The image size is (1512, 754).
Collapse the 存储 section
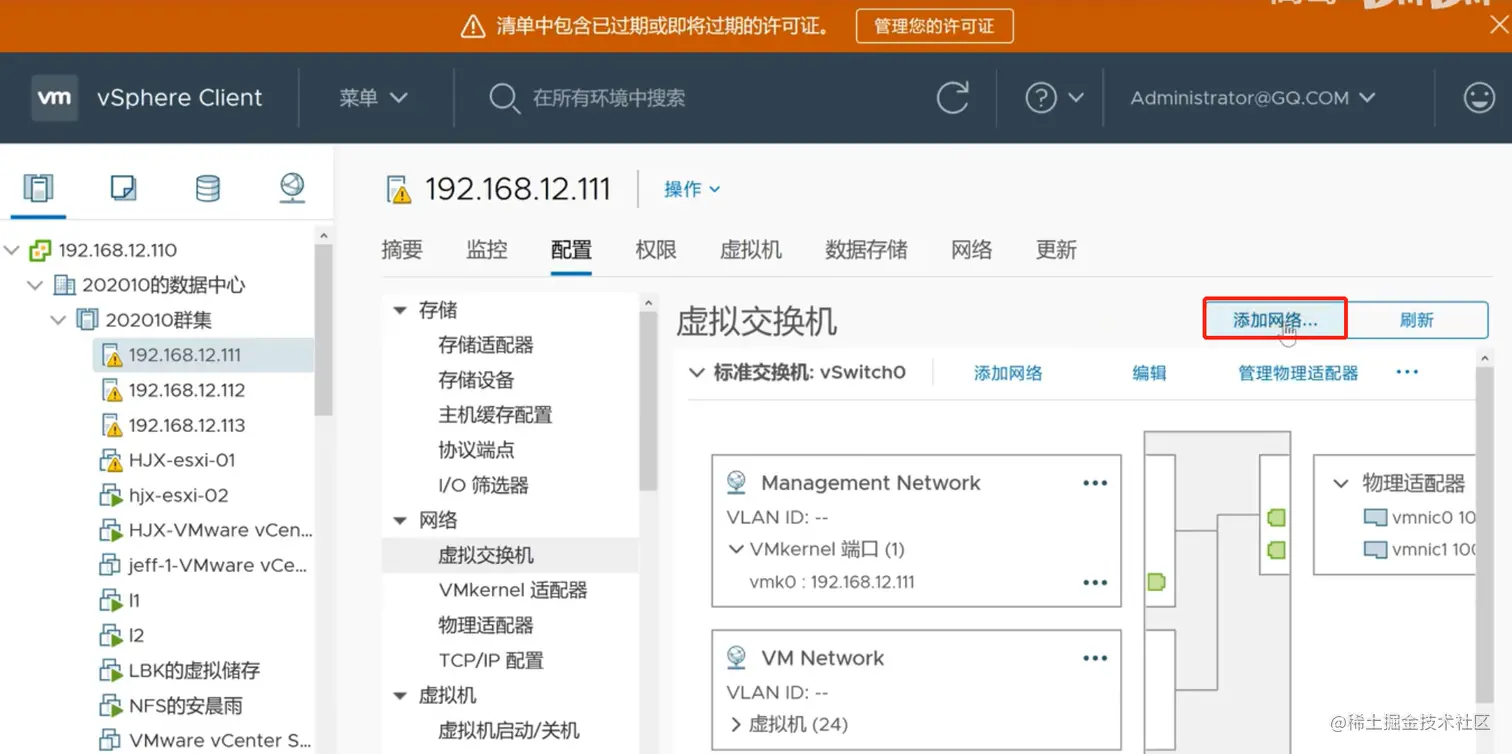[400, 310]
